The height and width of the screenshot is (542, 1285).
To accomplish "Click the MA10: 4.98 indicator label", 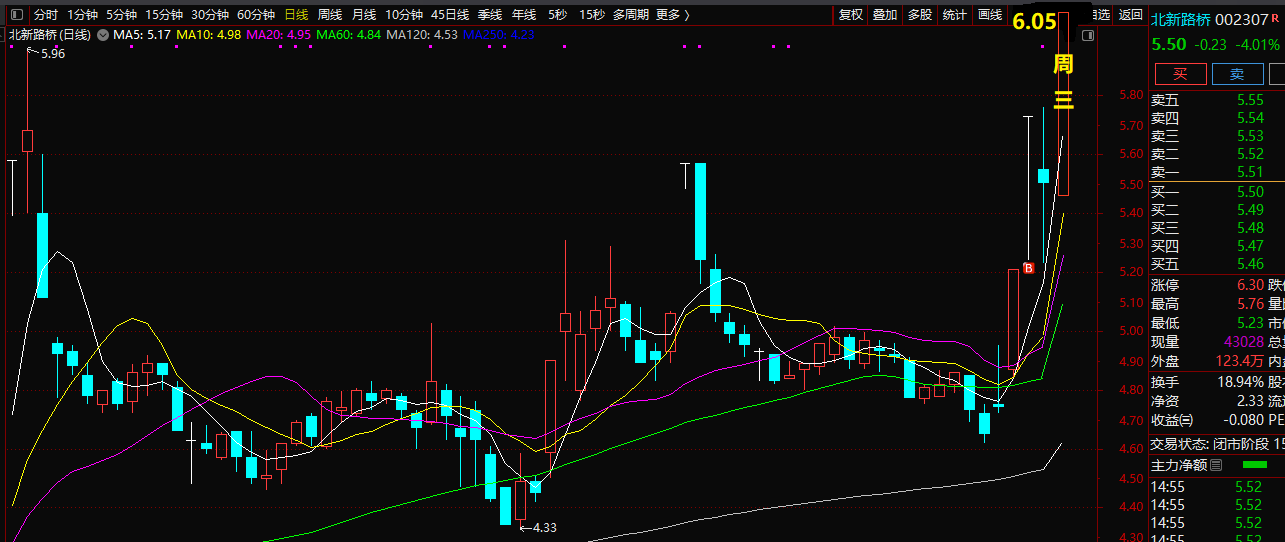I will (208, 35).
